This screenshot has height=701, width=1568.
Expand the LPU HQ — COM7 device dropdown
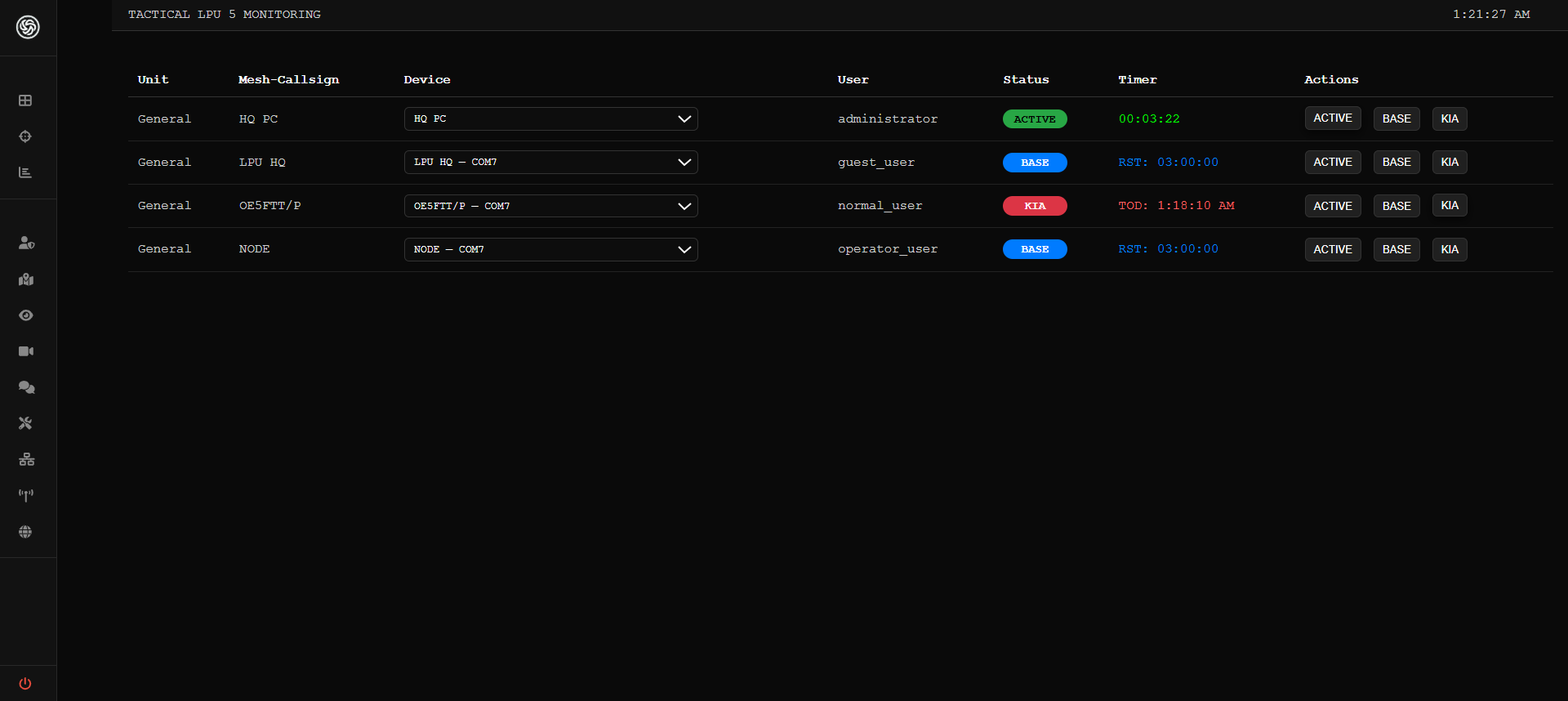550,163
